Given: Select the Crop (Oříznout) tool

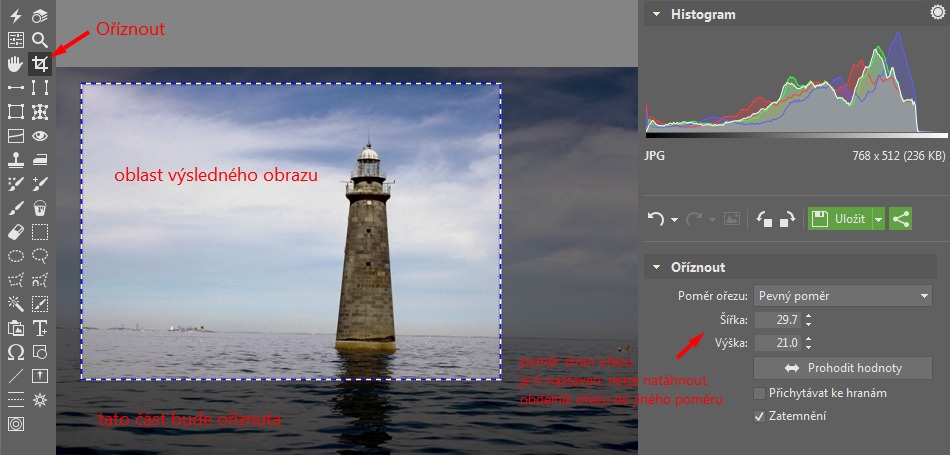Looking at the screenshot, I should 40,64.
